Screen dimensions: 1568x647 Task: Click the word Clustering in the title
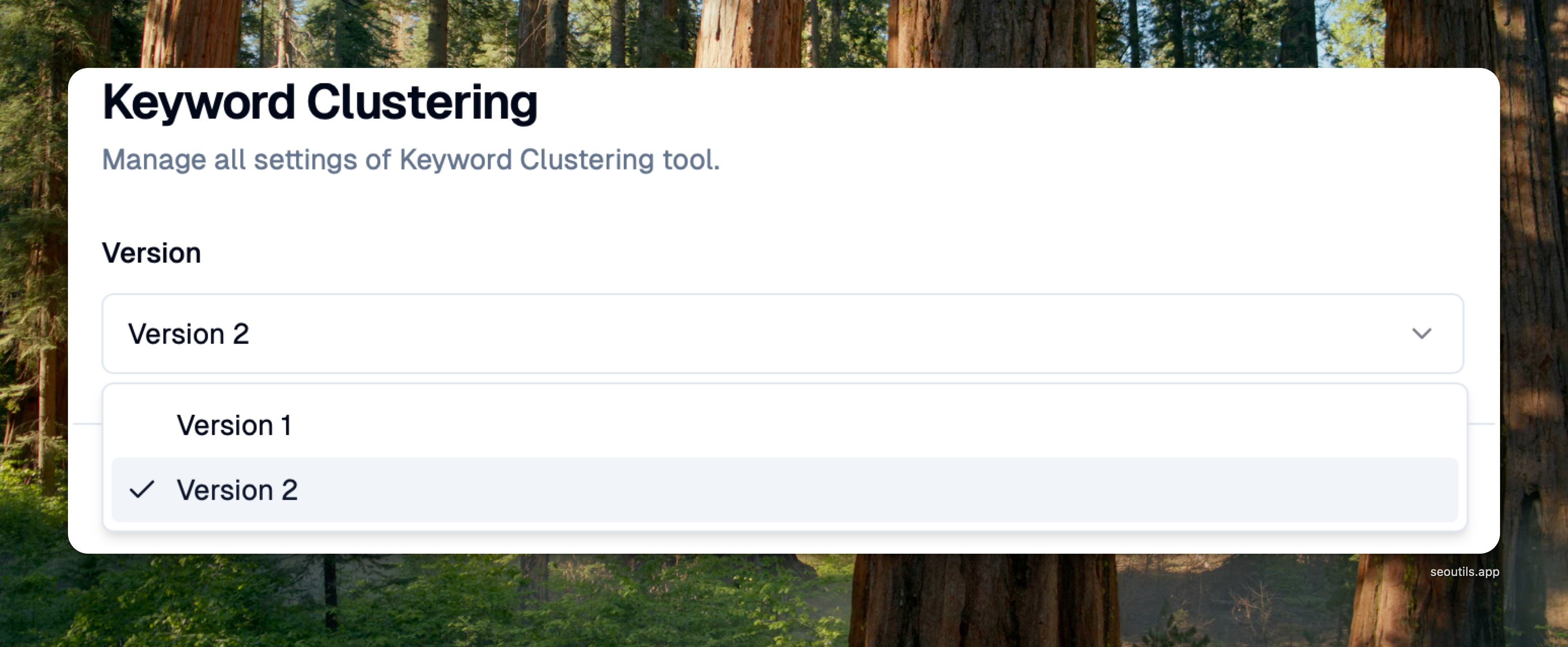(x=422, y=102)
